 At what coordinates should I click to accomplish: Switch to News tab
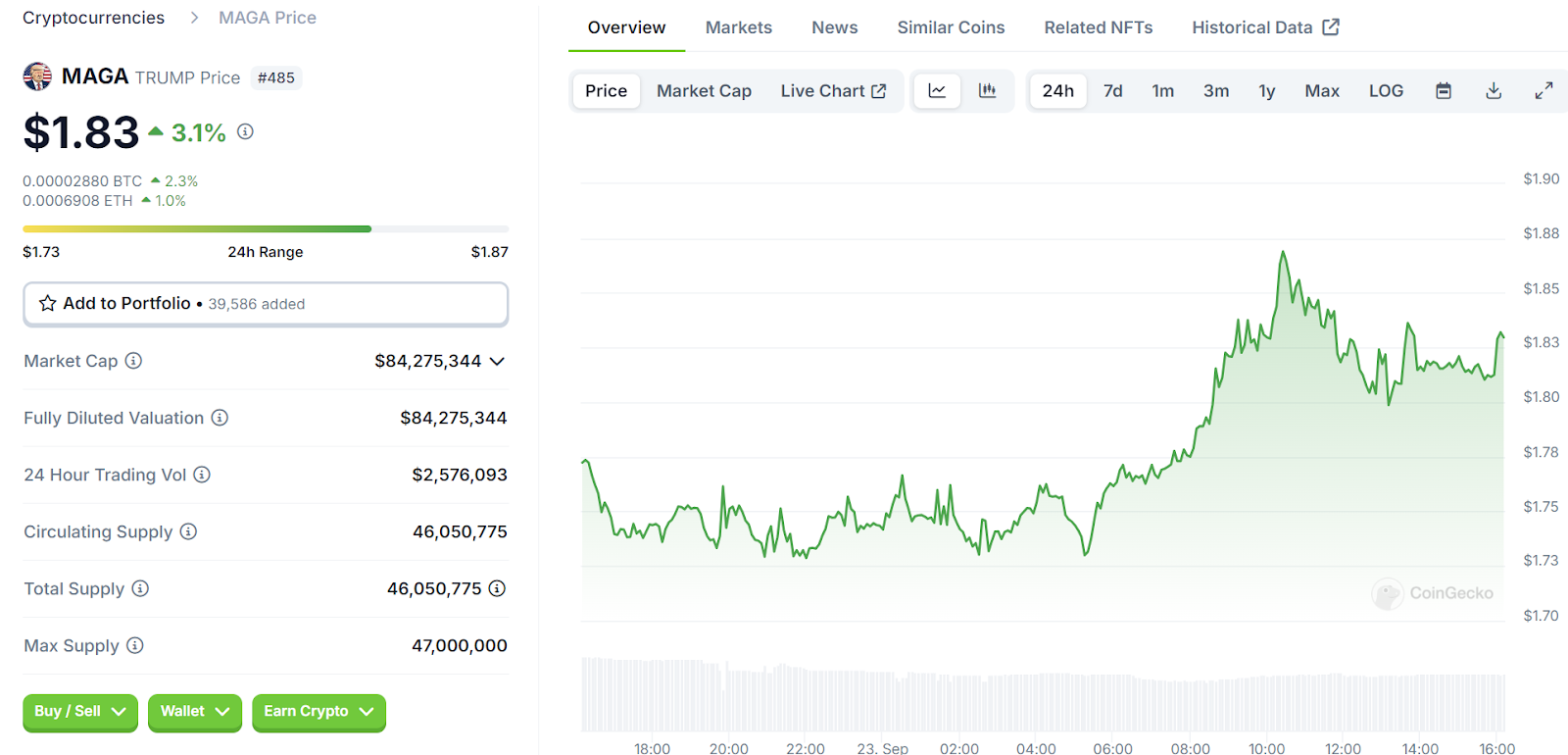click(835, 27)
